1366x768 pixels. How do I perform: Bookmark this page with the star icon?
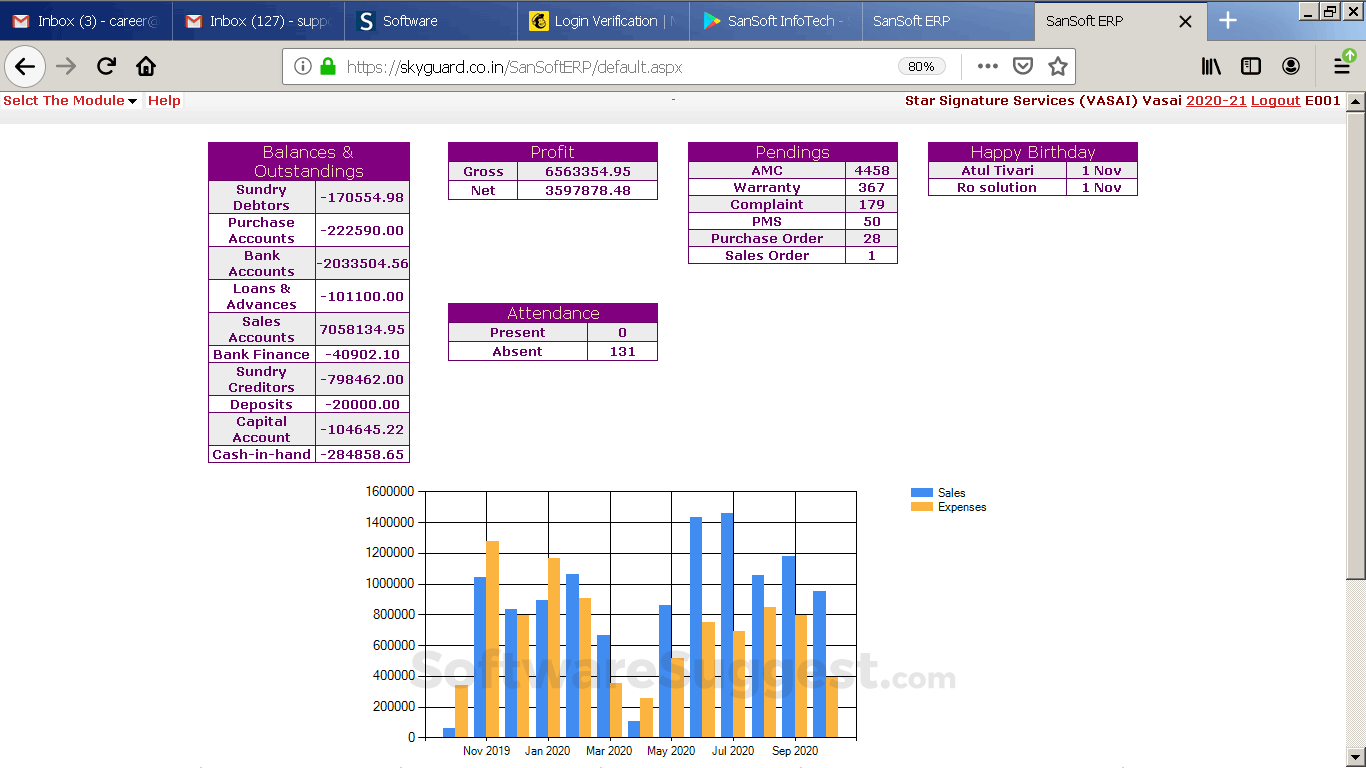coord(1057,67)
